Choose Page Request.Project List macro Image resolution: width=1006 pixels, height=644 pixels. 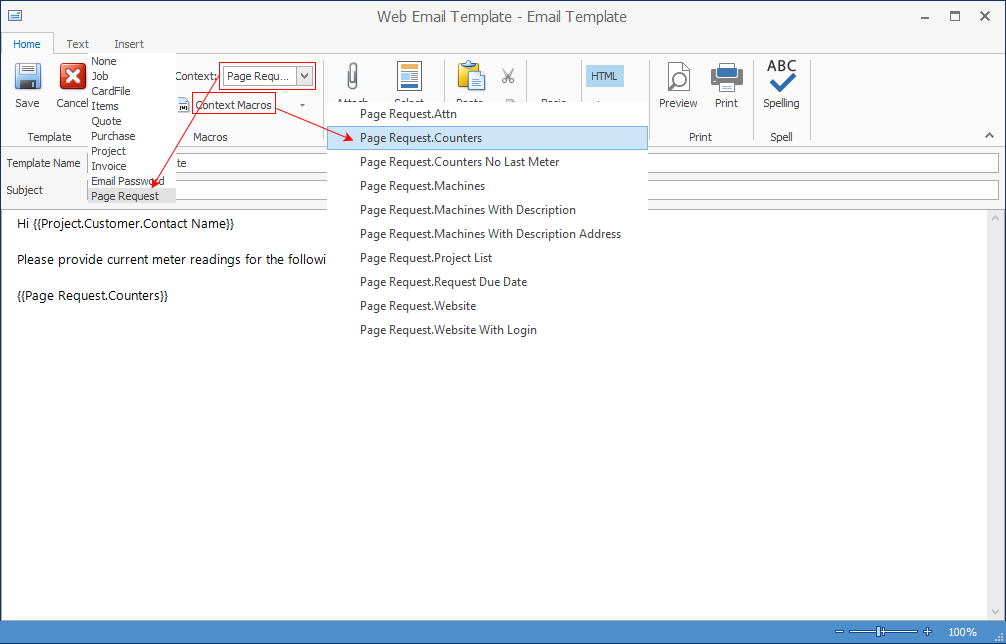click(488, 258)
